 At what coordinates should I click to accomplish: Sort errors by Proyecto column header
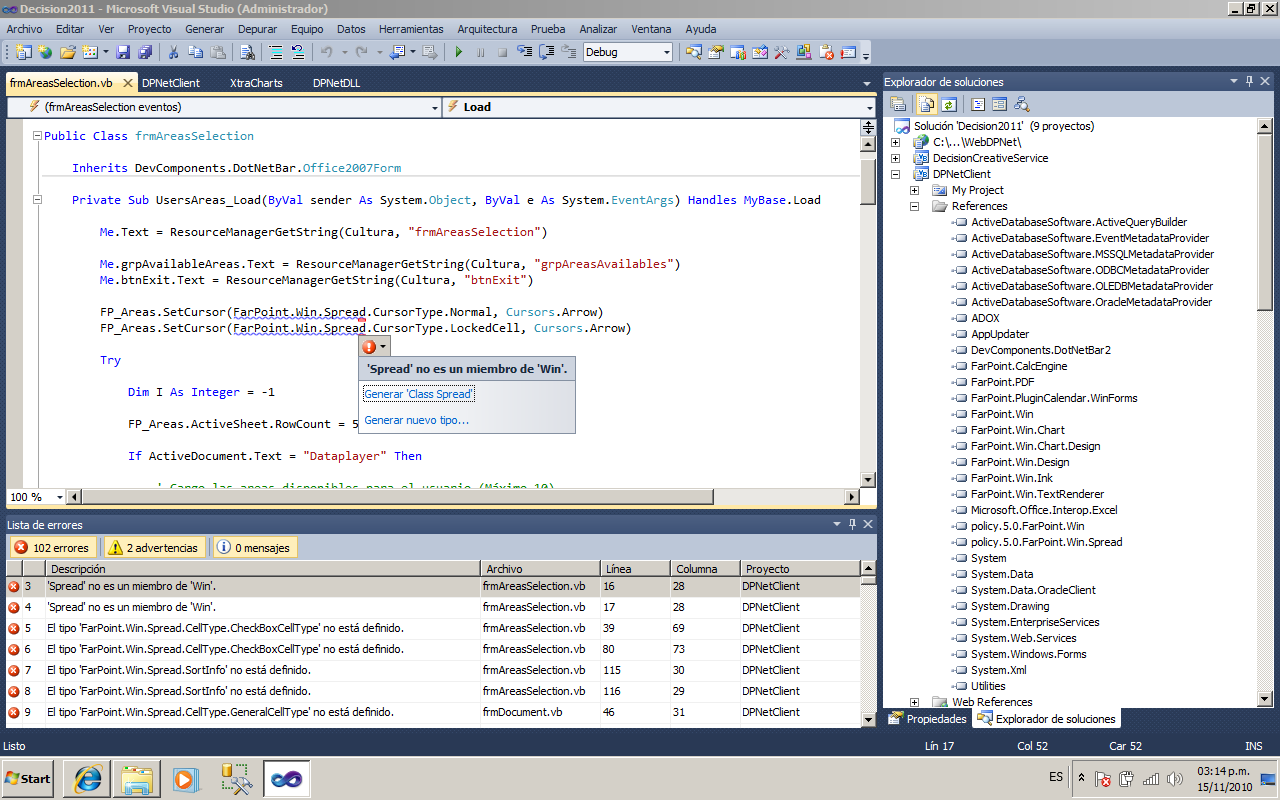click(799, 569)
